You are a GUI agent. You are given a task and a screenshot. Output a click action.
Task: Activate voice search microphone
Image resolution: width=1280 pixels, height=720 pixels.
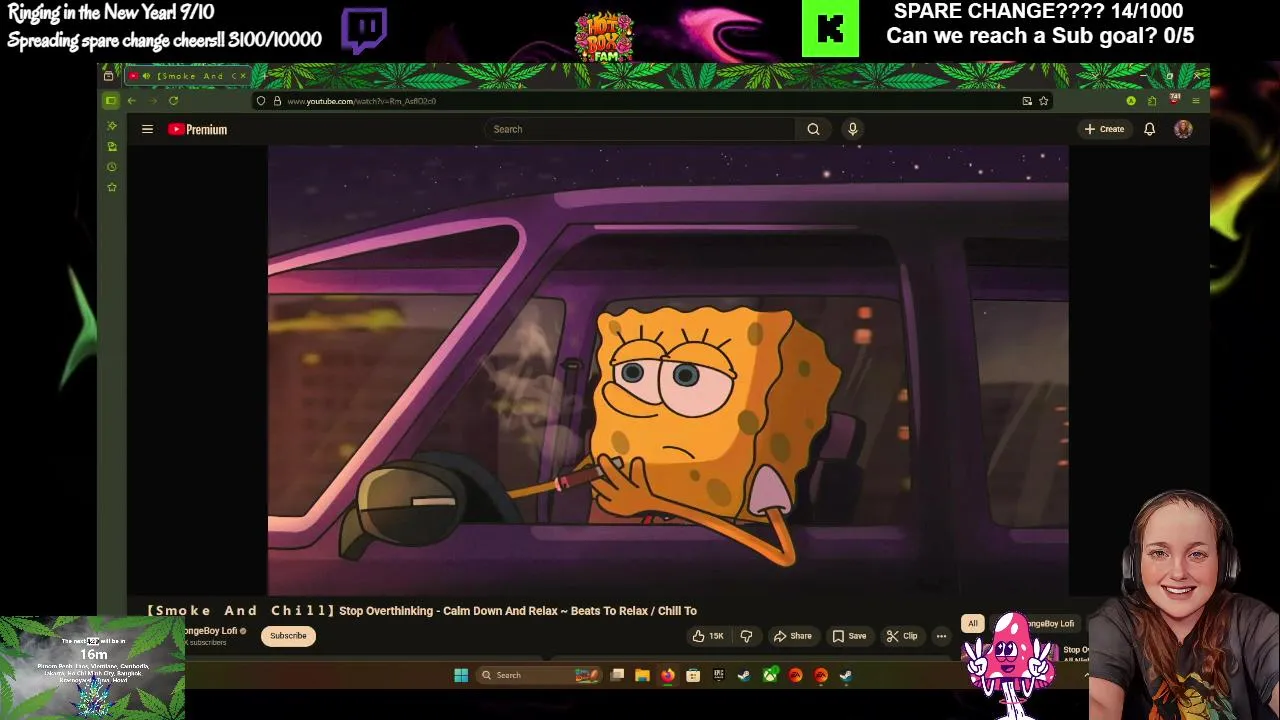coord(852,129)
